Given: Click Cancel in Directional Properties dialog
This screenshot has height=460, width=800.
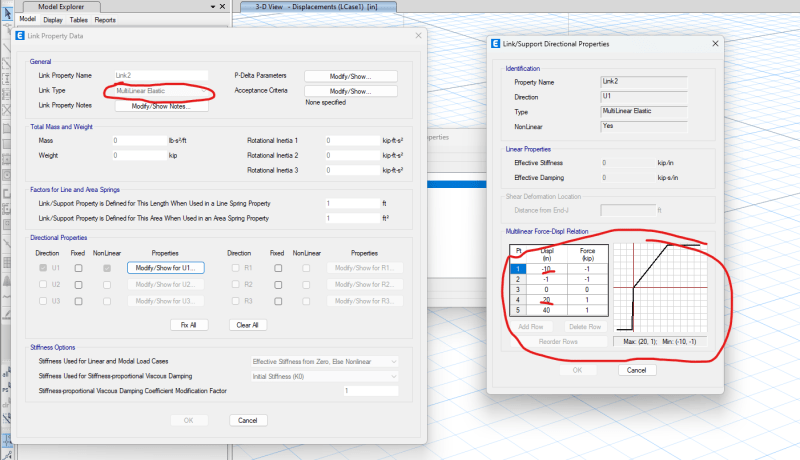Looking at the screenshot, I should click(637, 370).
